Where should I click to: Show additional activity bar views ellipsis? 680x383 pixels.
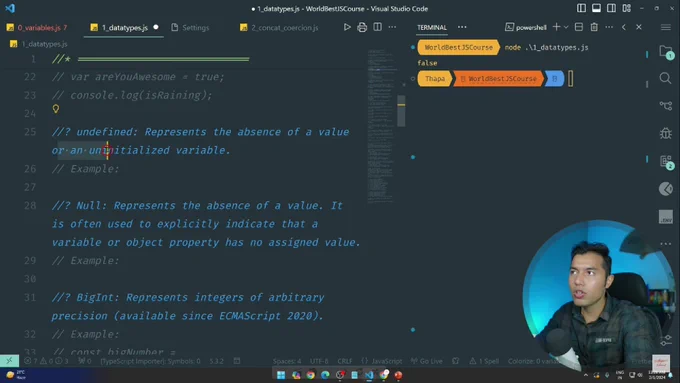tap(666, 244)
